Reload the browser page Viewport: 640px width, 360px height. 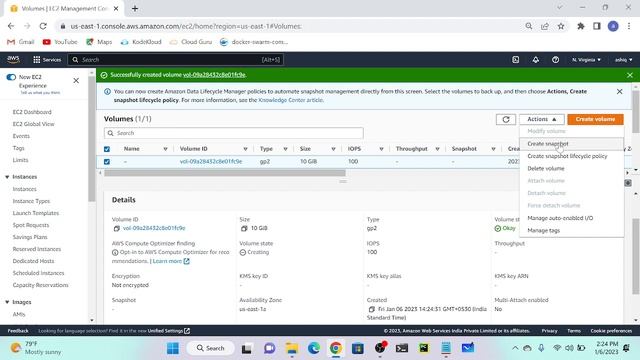coord(43,26)
